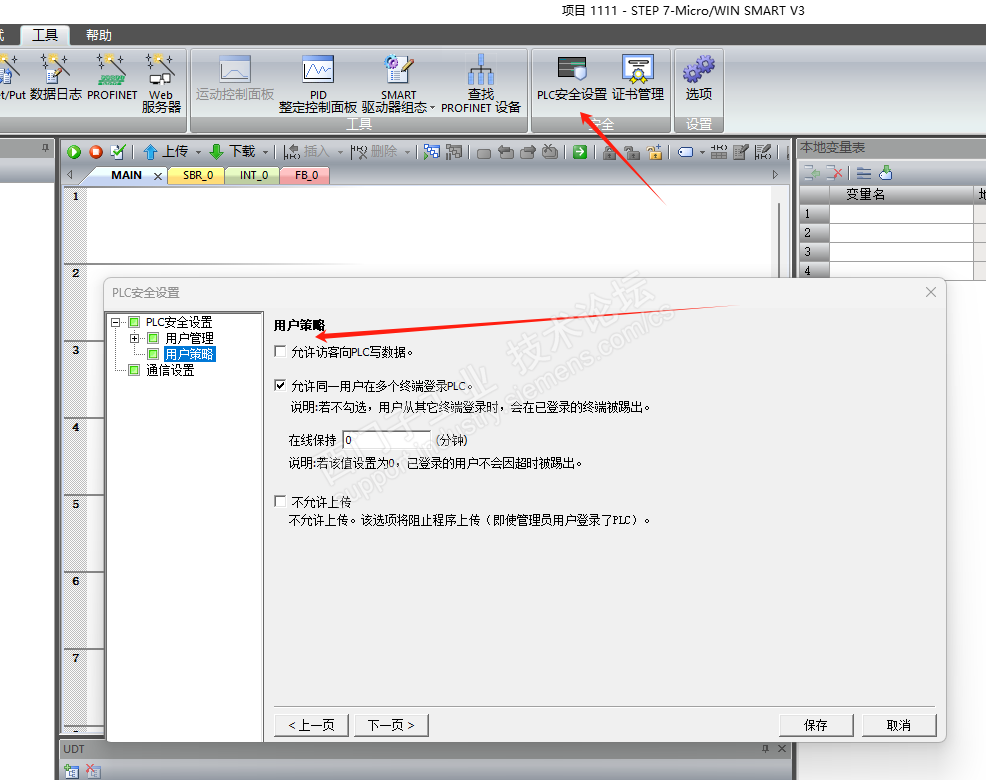Open the 插入 dropdown arrow in the toolbar
986x780 pixels.
tap(340, 152)
